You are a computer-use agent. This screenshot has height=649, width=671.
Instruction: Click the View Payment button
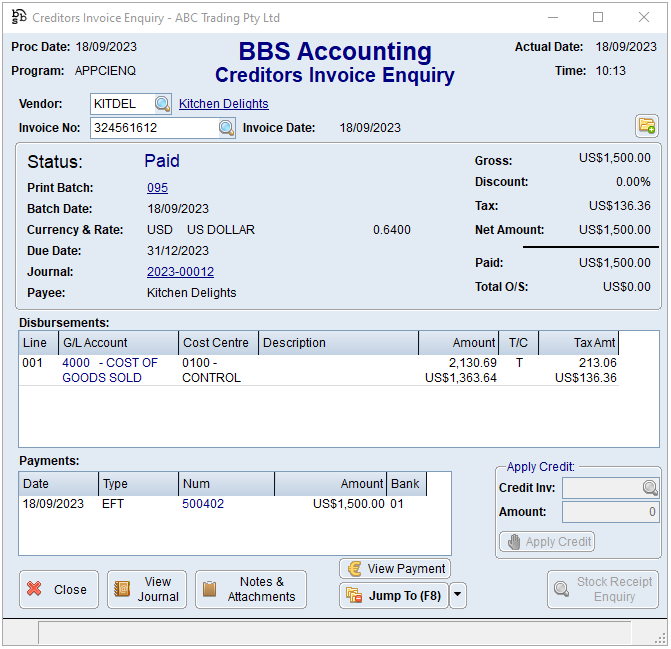click(395, 569)
